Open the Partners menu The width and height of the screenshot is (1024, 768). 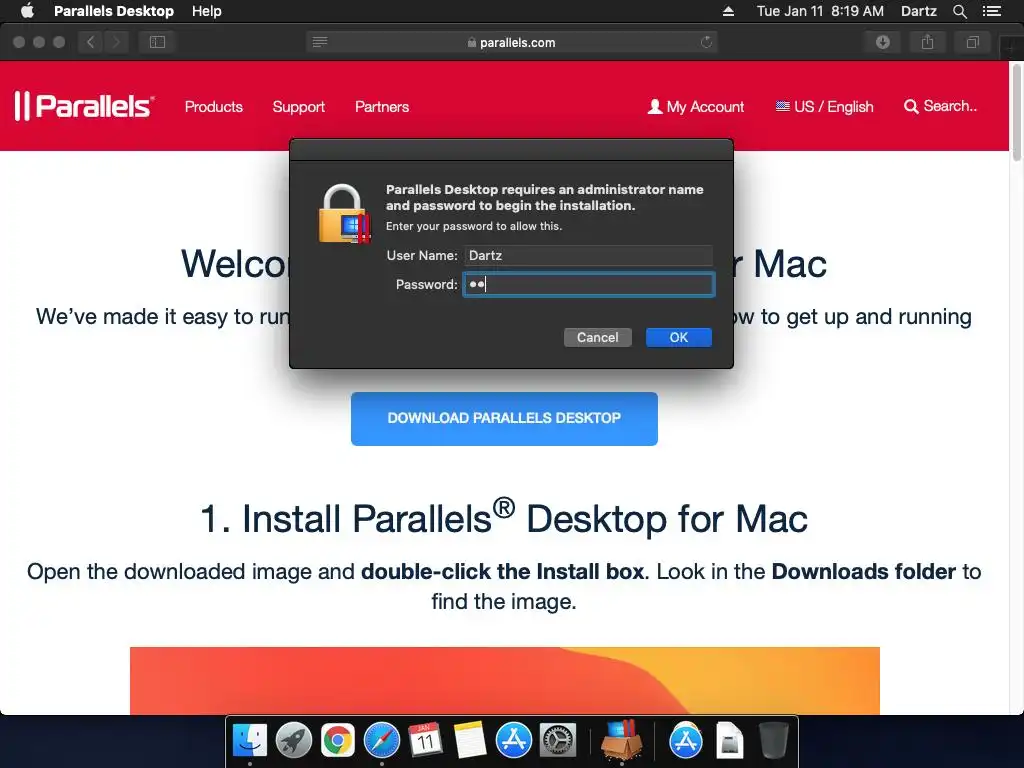[382, 106]
